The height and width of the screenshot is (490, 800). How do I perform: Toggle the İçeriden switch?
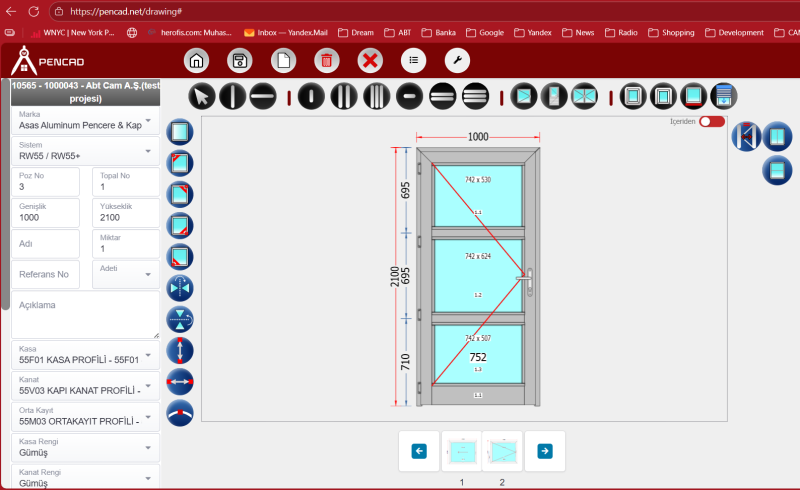pyautogui.click(x=712, y=121)
